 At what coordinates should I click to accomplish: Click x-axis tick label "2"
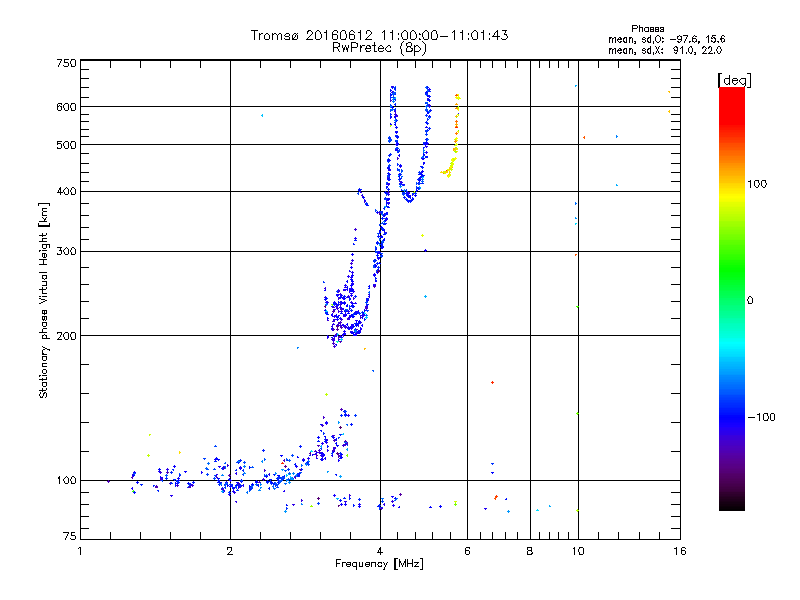[230, 551]
